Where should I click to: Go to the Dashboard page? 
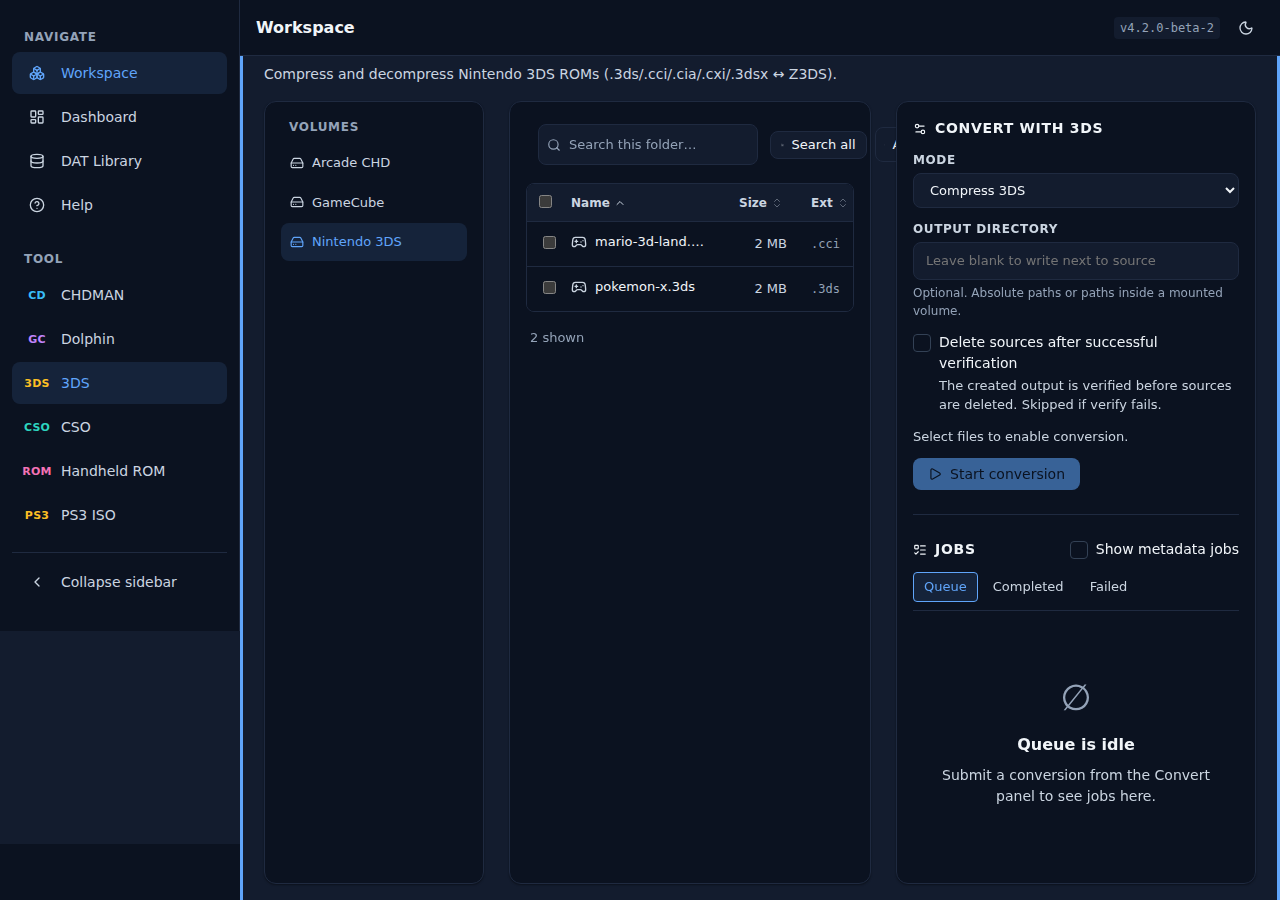120,117
